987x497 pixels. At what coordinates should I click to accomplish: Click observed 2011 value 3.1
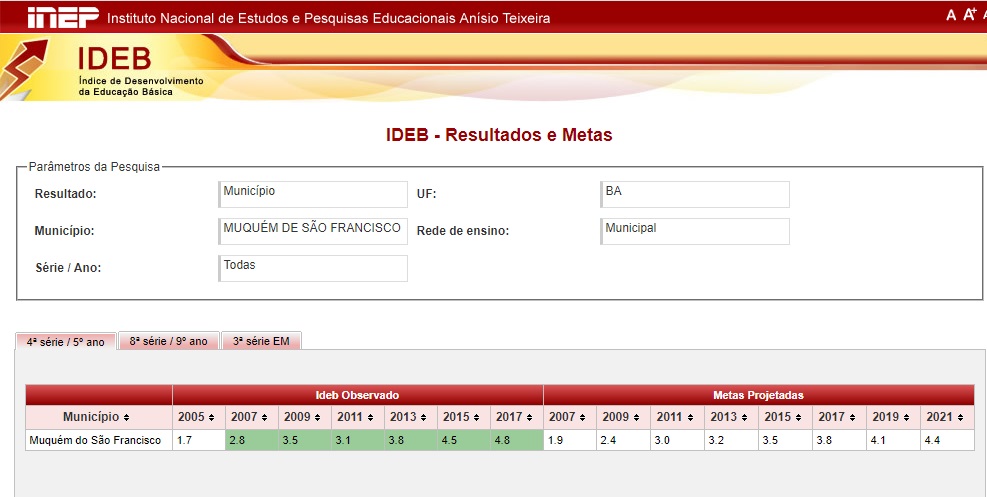344,440
